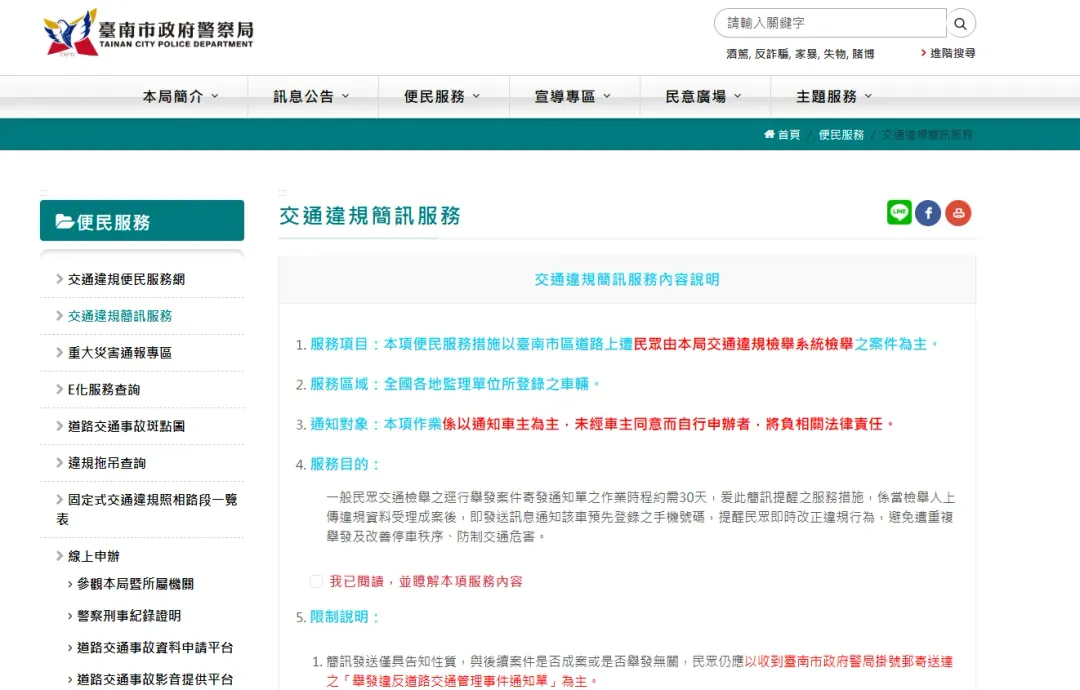Open 重大災害通報專區 sidebar item
The width and height of the screenshot is (1080, 690).
[x=120, y=353]
